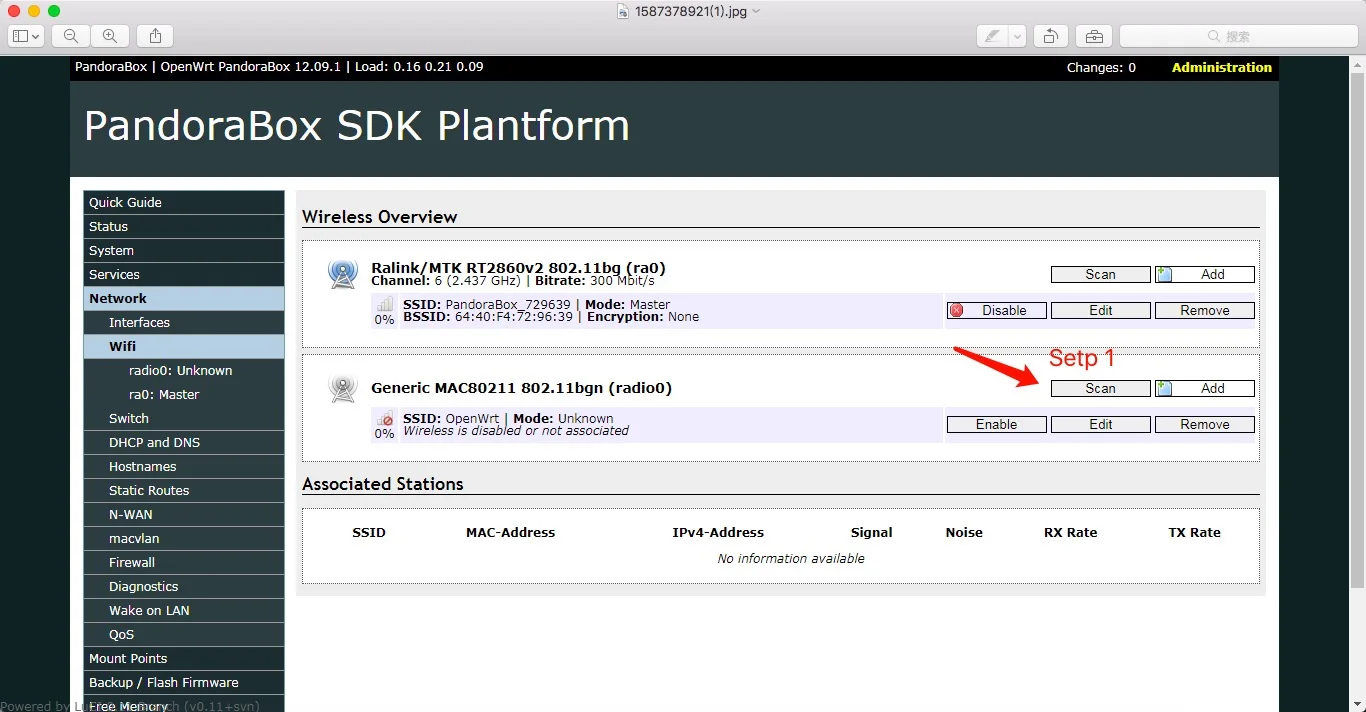Viewport: 1366px width, 712px height.
Task: Open the Firewall page
Action: (x=184, y=562)
